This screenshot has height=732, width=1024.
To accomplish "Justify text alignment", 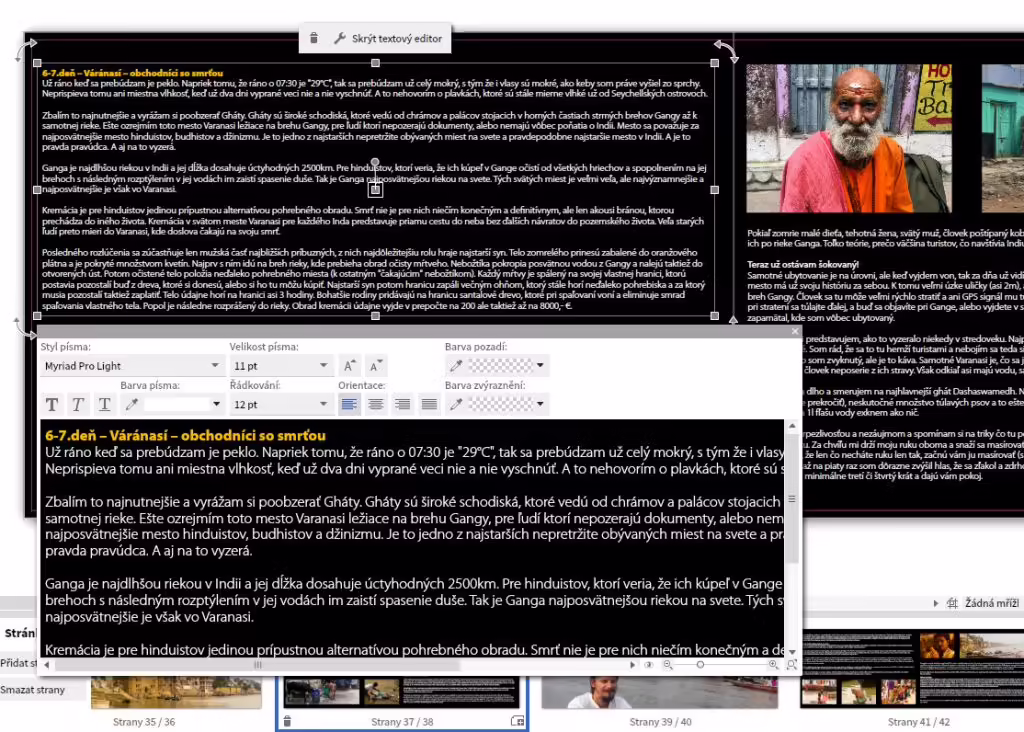I will [x=429, y=405].
